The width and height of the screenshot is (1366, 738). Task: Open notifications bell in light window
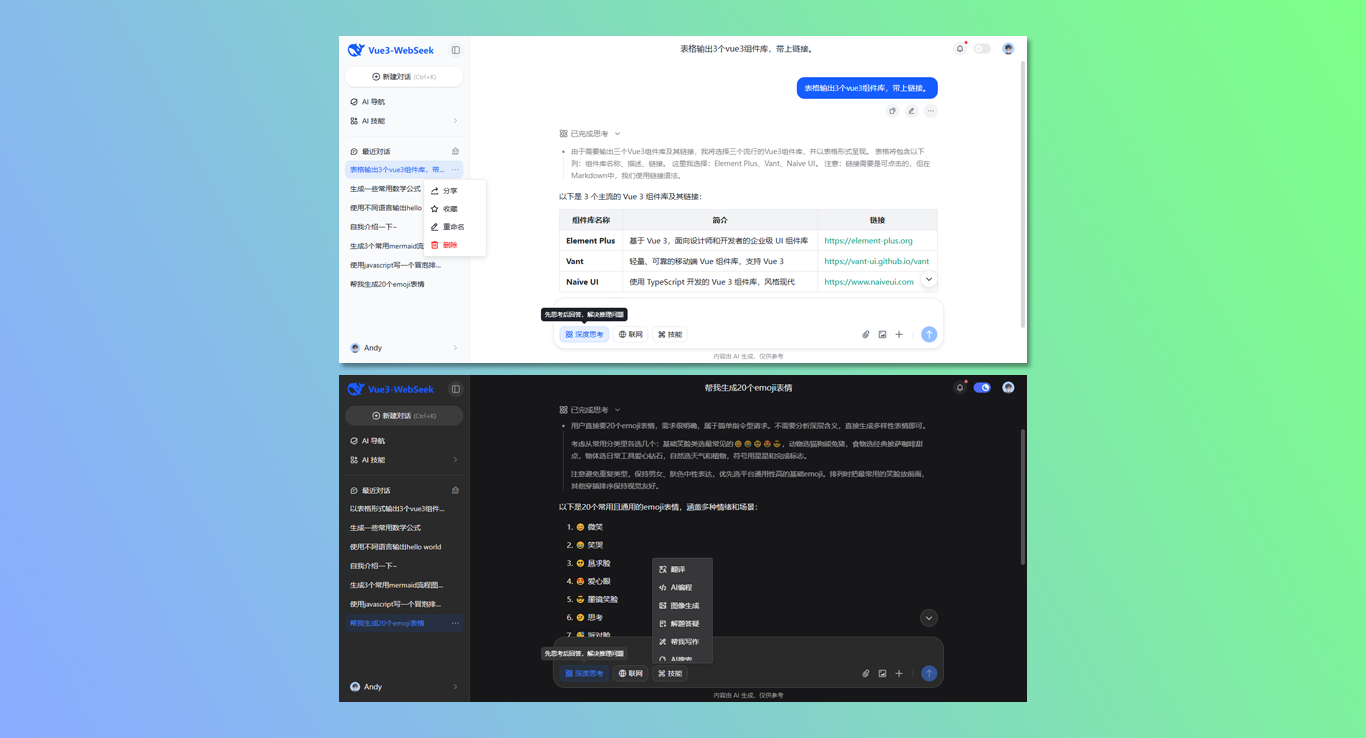pyautogui.click(x=960, y=48)
